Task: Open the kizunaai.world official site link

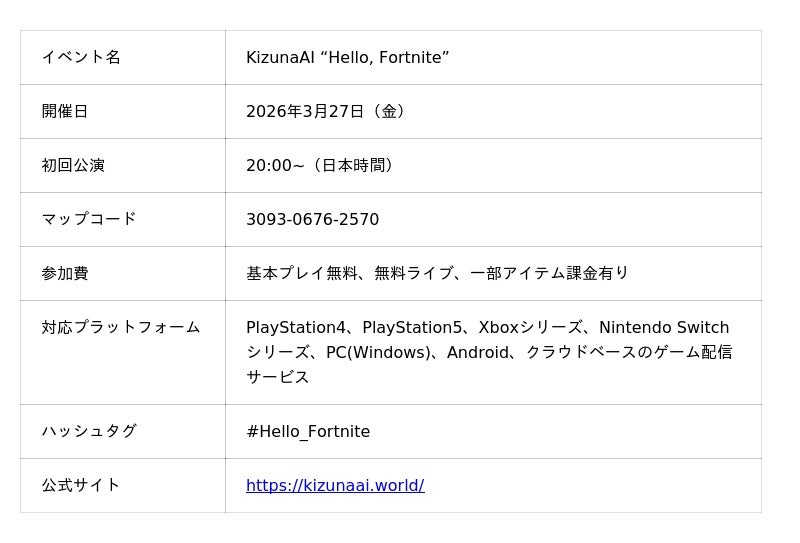Action: pyautogui.click(x=335, y=486)
